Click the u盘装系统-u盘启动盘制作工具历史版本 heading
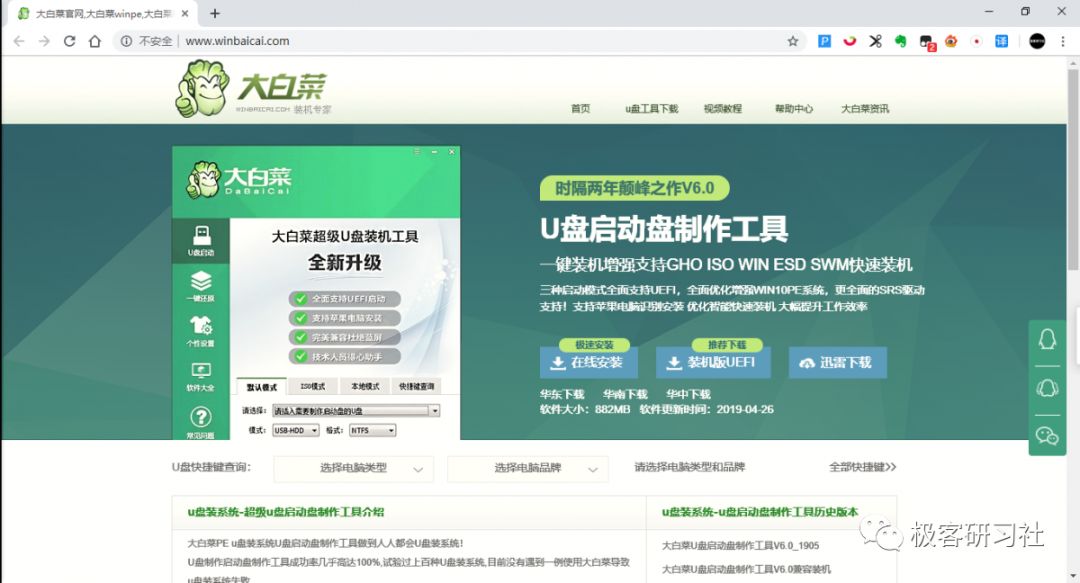Viewport: 1080px width, 583px height. point(760,512)
